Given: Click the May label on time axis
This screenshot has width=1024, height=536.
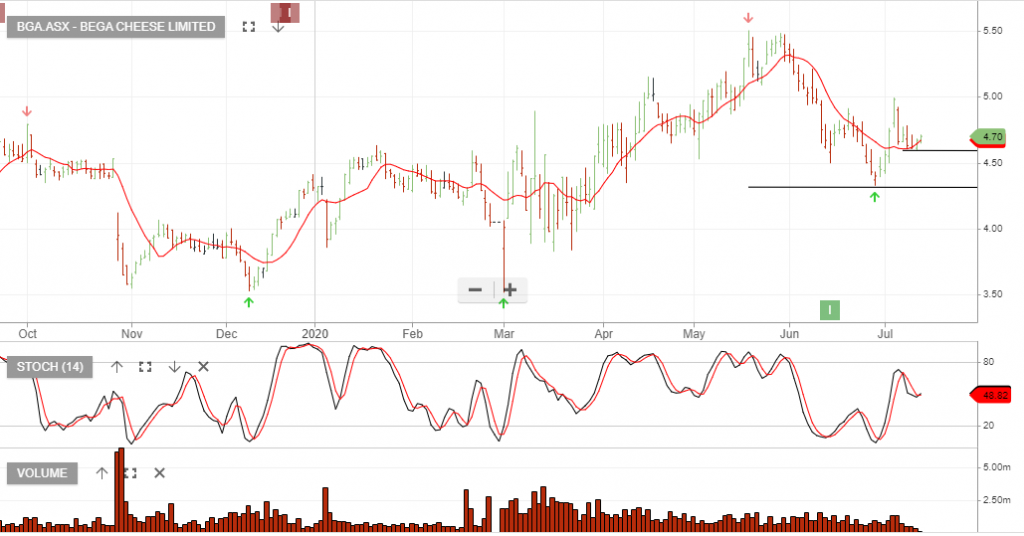Looking at the screenshot, I should (x=694, y=334).
